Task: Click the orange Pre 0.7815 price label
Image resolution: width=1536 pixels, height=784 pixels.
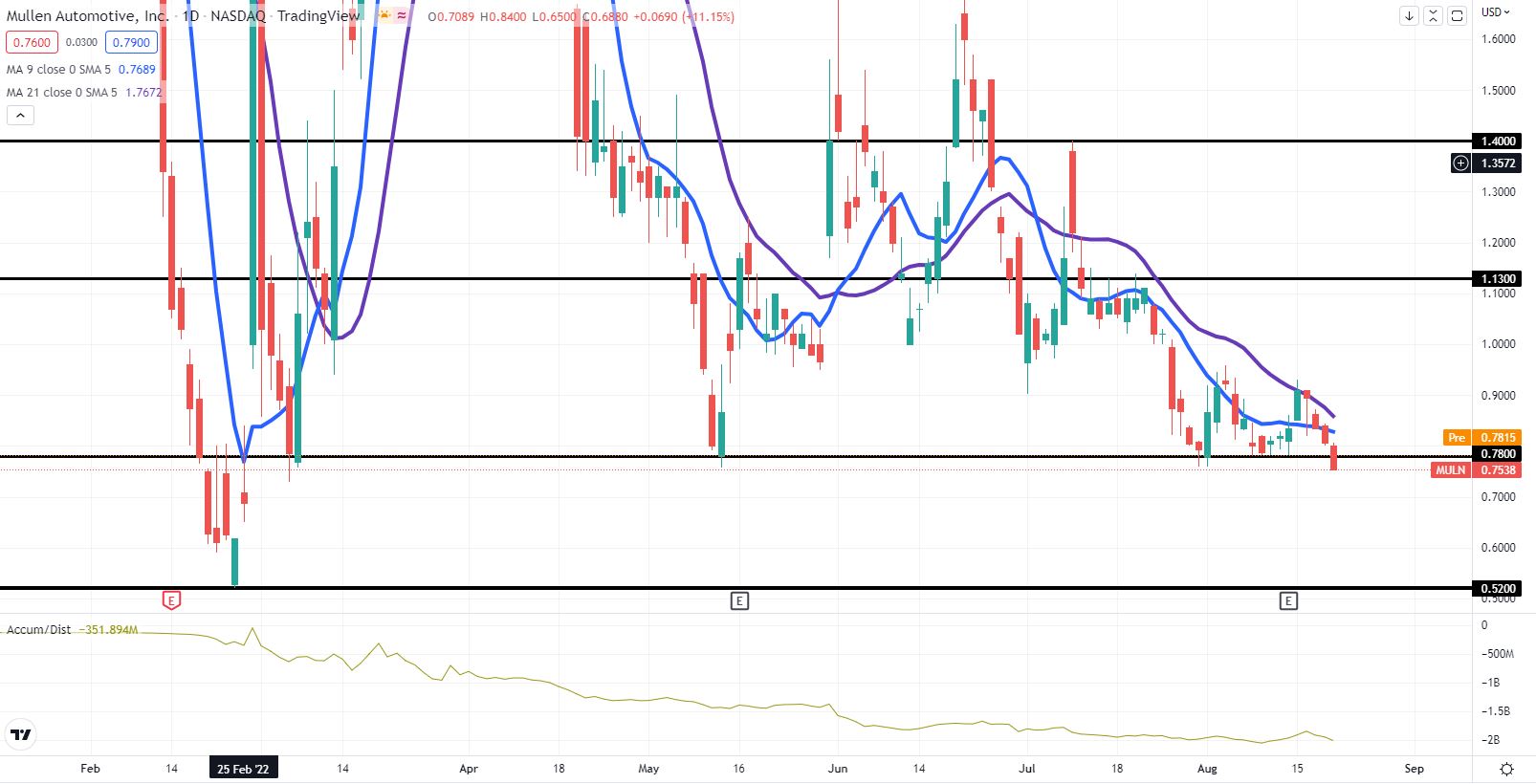Action: [1481, 437]
